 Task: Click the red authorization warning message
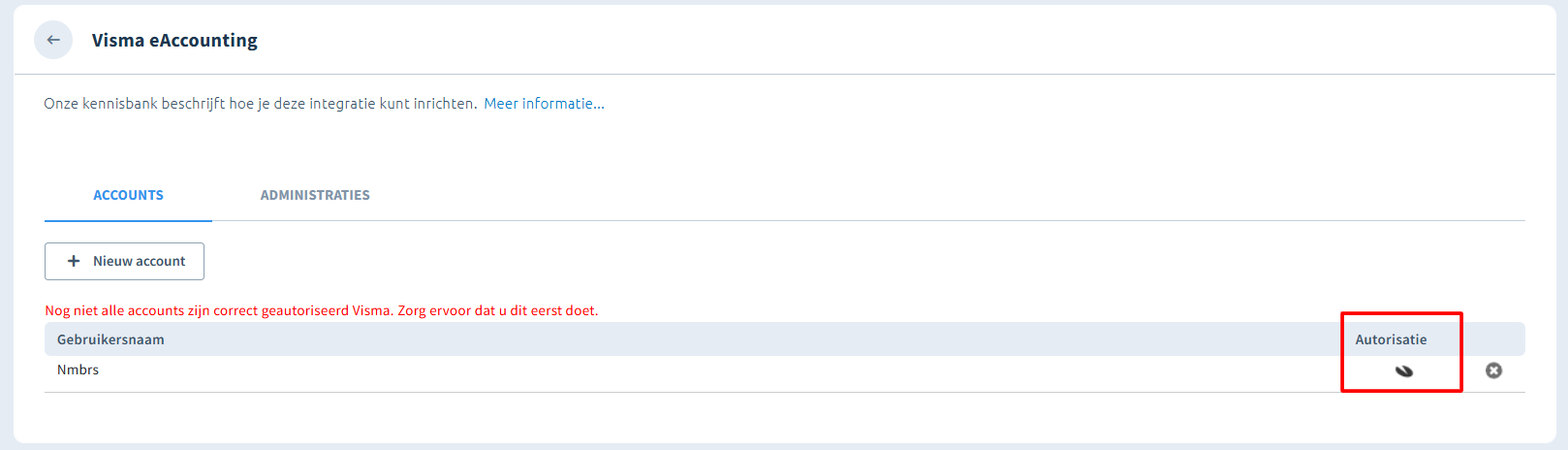[322, 310]
